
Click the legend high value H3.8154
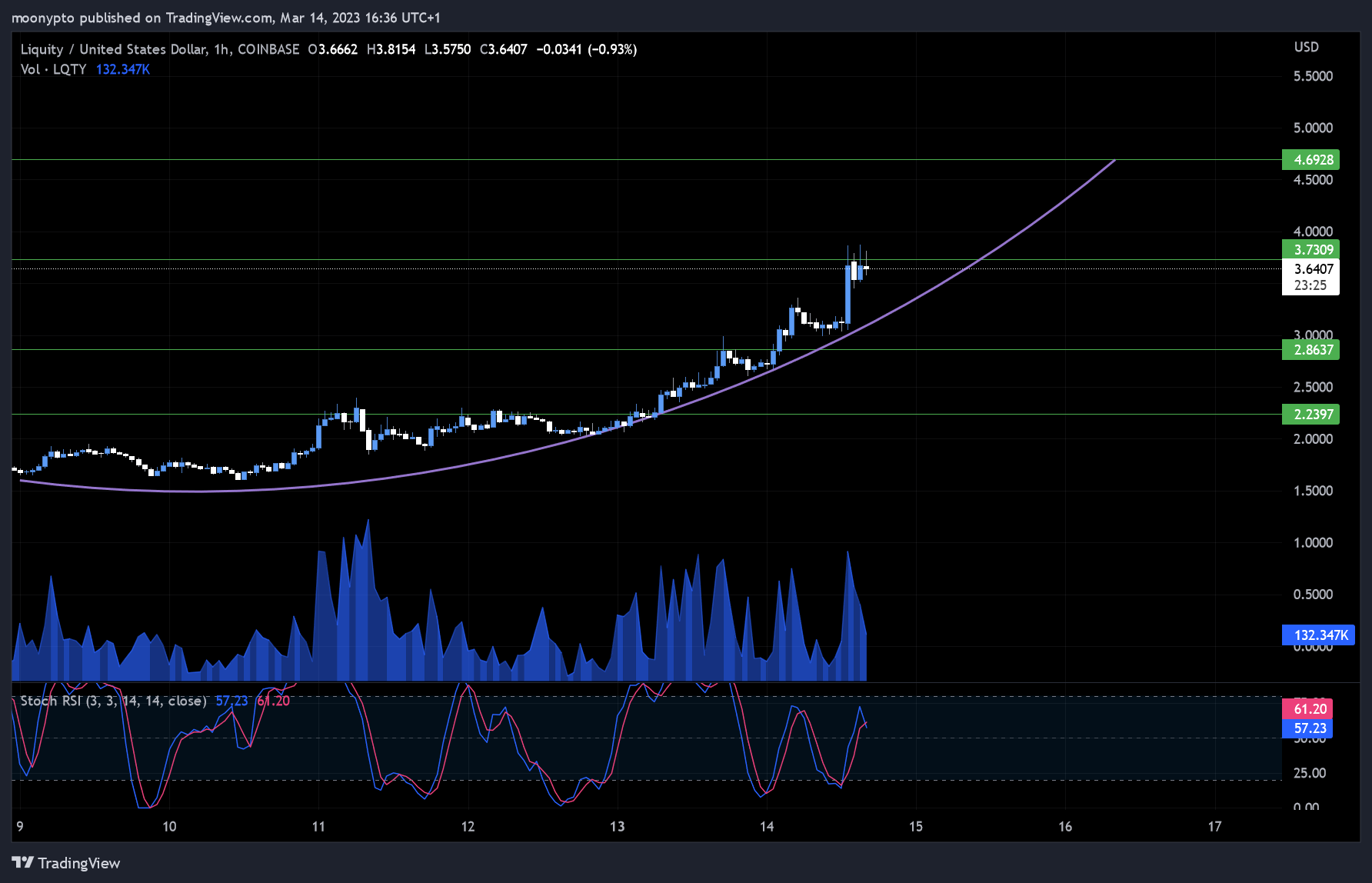click(391, 49)
